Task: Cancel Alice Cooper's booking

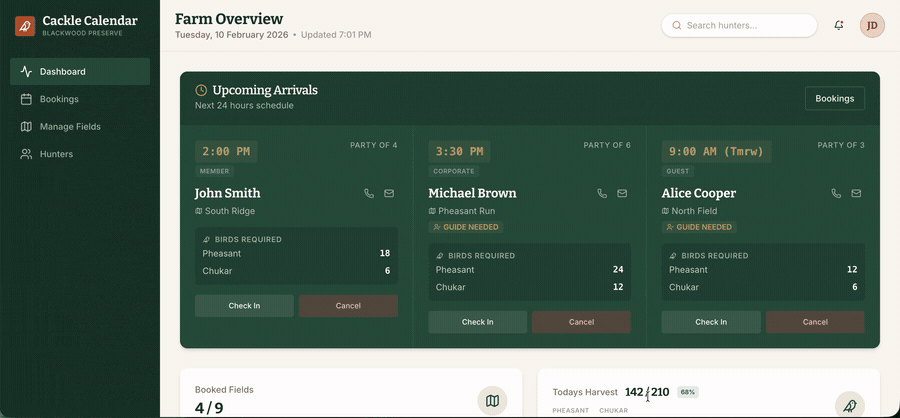Action: [815, 322]
